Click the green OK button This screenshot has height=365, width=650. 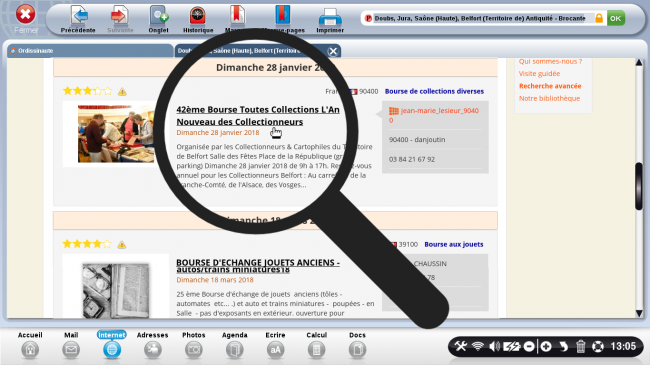tap(616, 18)
